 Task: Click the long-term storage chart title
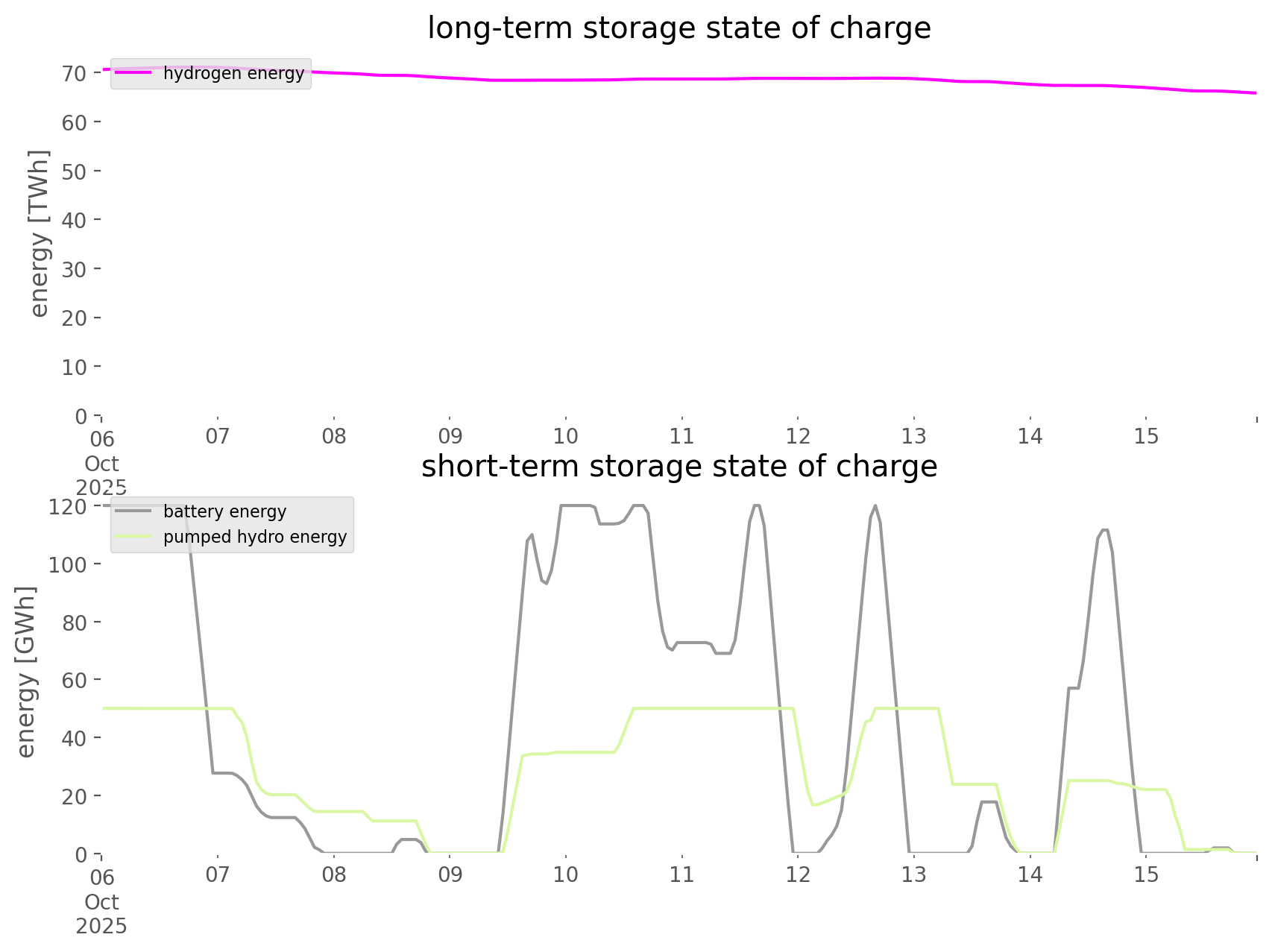click(678, 28)
